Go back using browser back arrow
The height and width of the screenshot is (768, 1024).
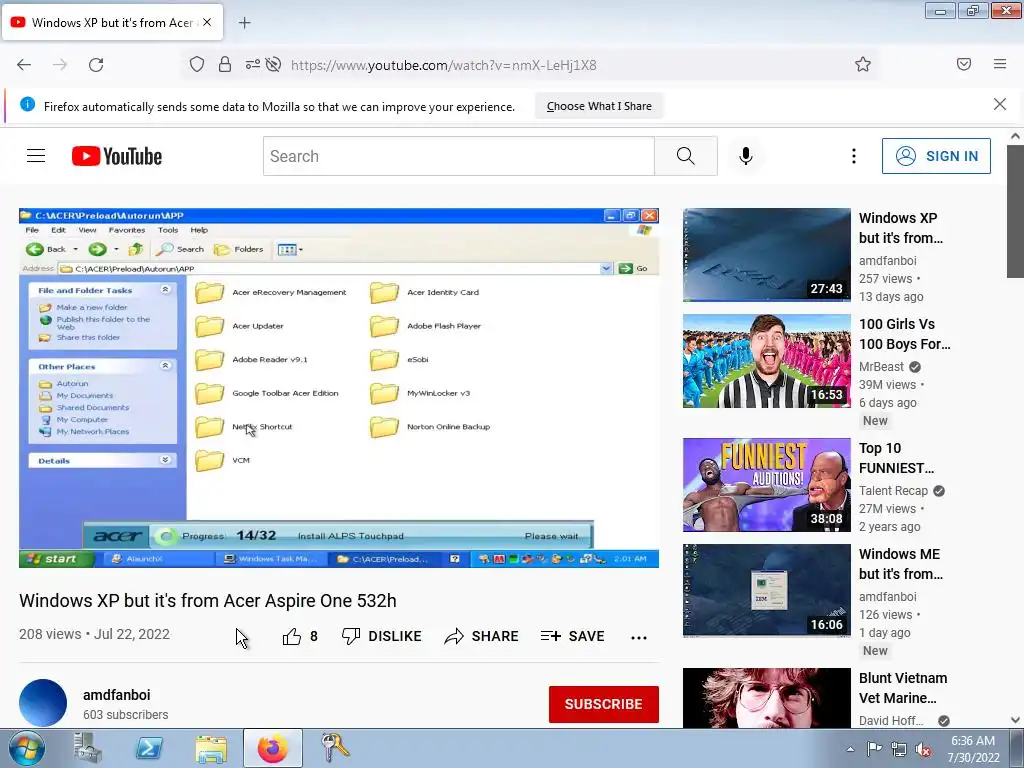click(x=24, y=65)
